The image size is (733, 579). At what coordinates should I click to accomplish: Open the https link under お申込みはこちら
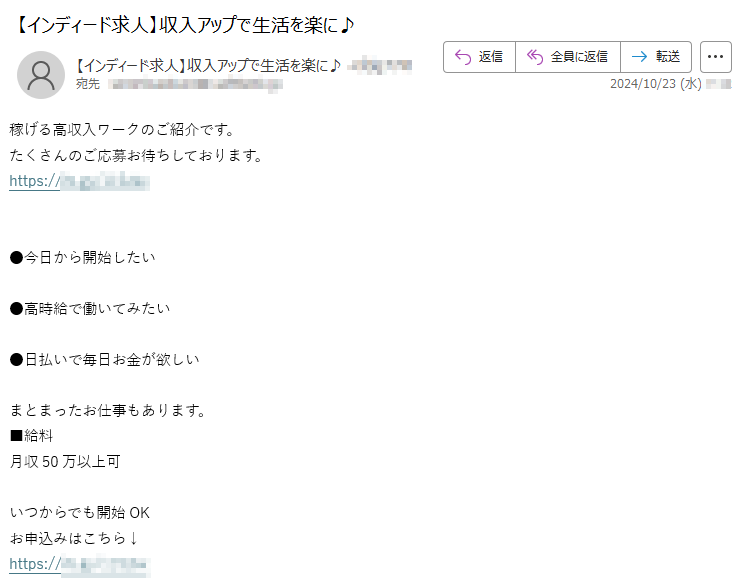click(79, 564)
